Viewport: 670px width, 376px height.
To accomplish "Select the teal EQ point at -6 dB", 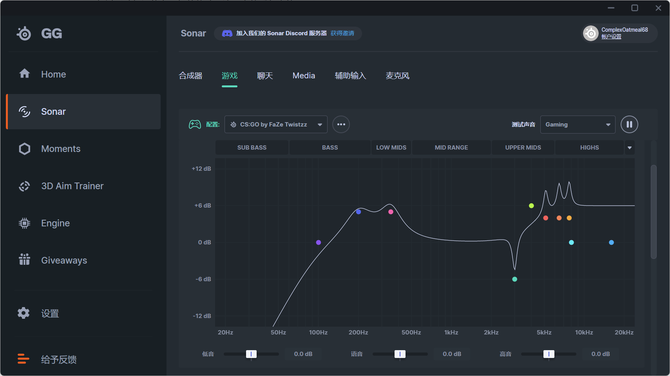I will [514, 279].
